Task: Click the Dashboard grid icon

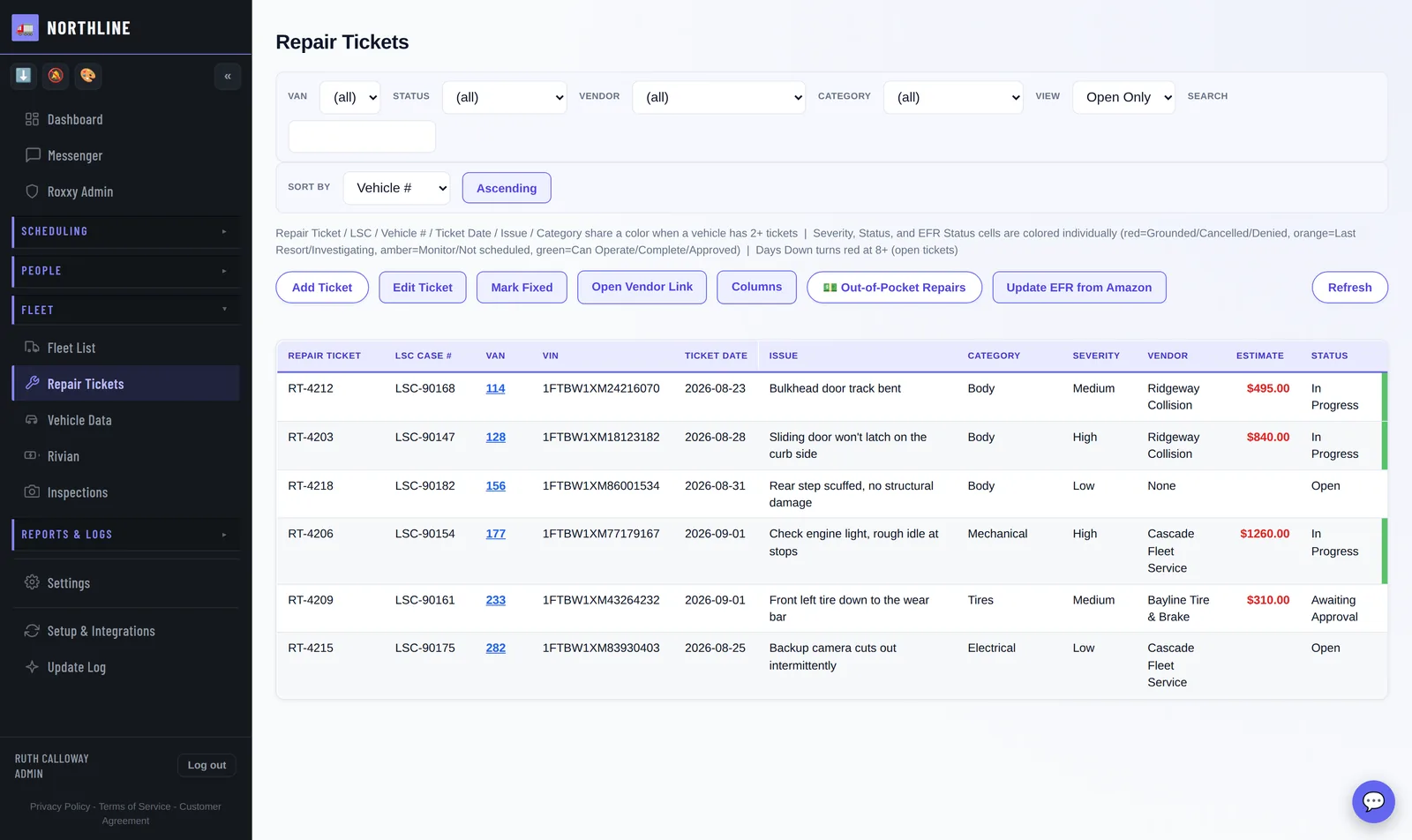Action: click(x=32, y=119)
